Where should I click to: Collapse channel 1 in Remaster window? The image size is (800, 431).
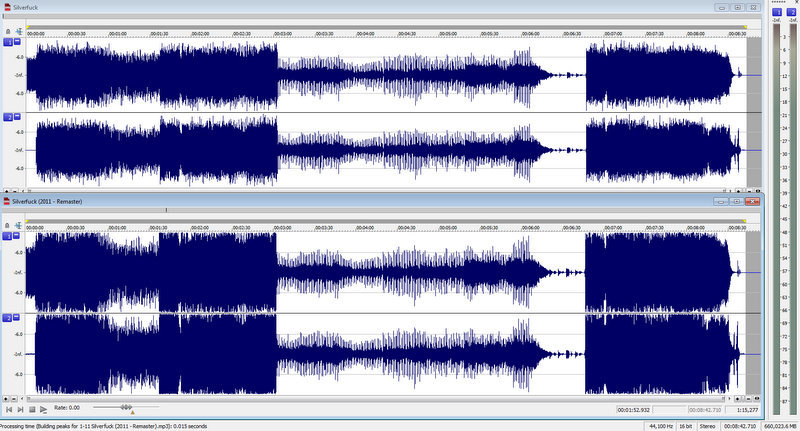[17, 236]
